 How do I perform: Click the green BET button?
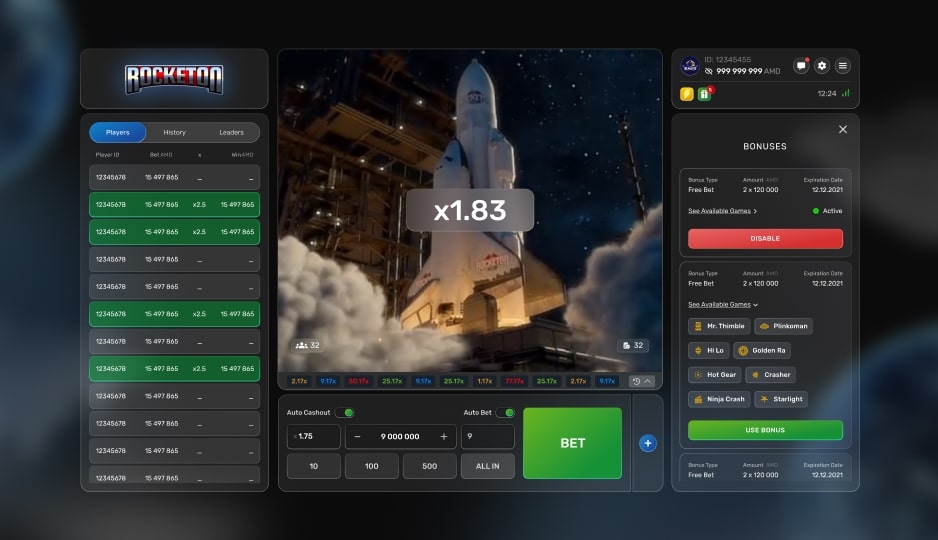coord(572,443)
